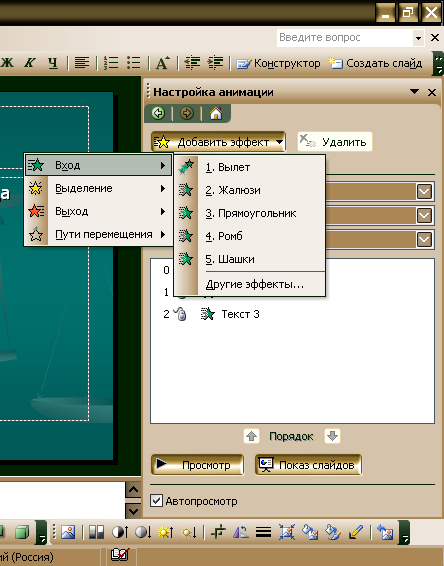
Task: Toggle Italic (К) formatting
Action: [x=30, y=63]
